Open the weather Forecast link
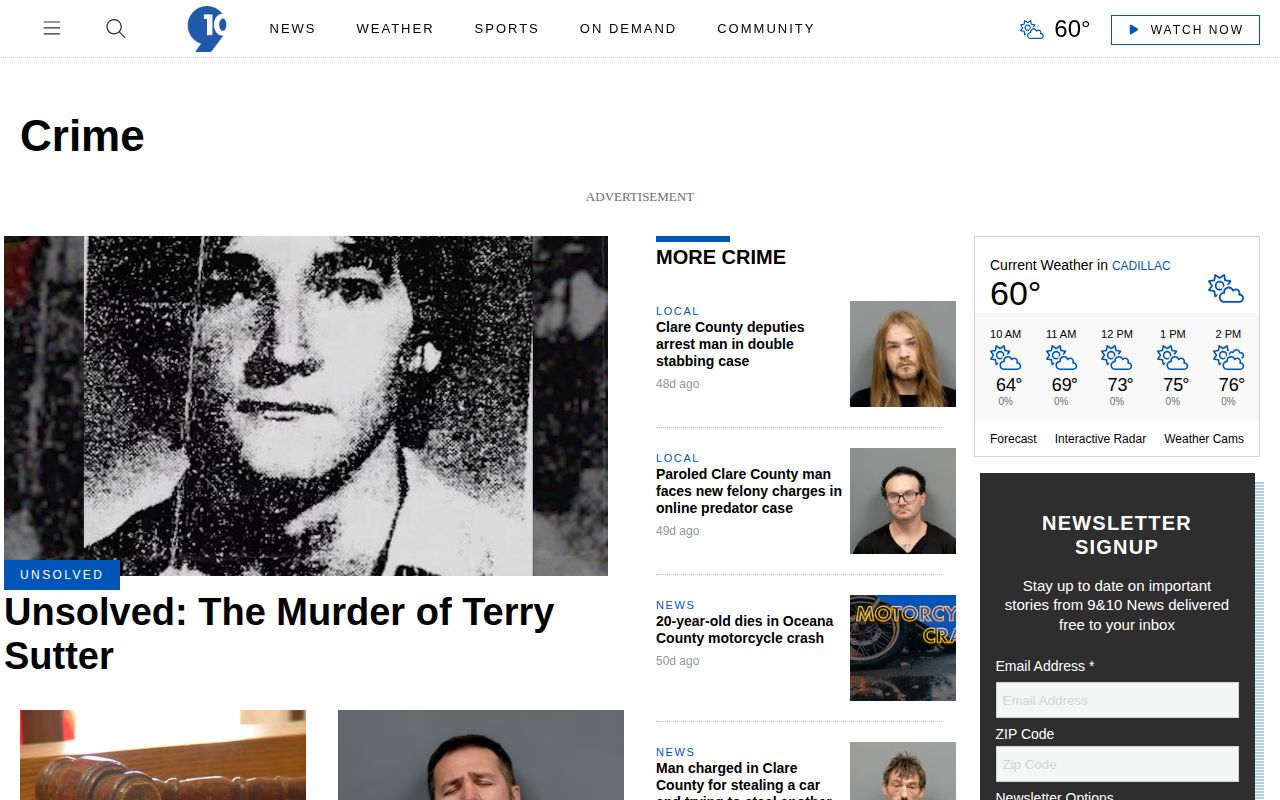 pos(1013,439)
